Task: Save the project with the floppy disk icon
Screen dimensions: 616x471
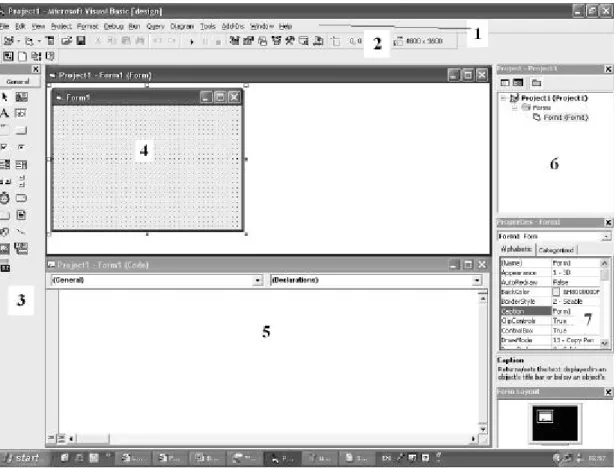Action: (x=81, y=41)
